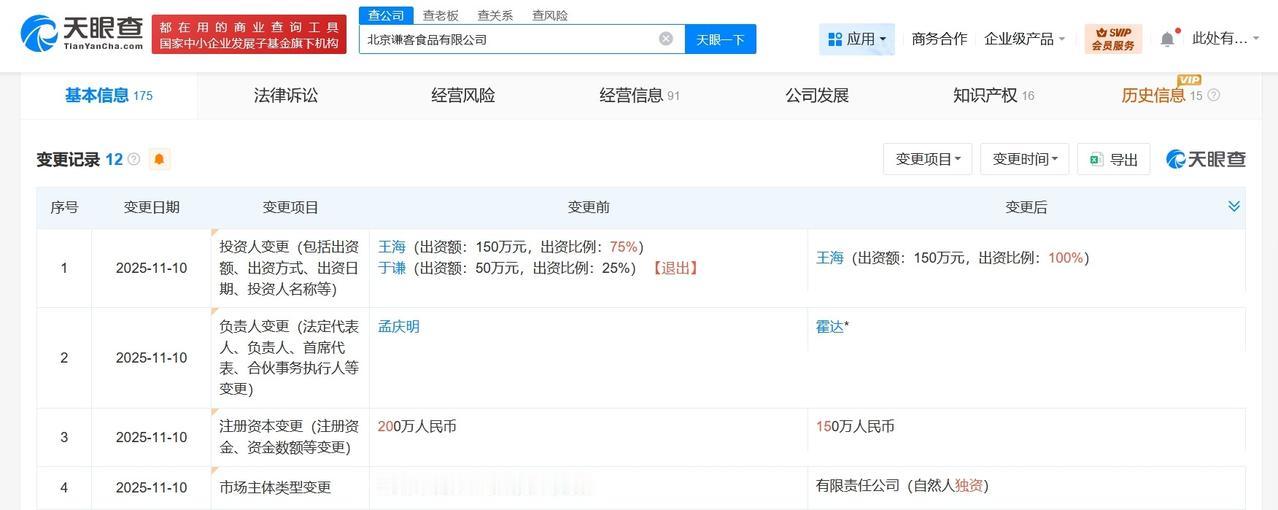The width and height of the screenshot is (1278, 510).
Task: Open the 公司发展 tab
Action: coord(817,96)
